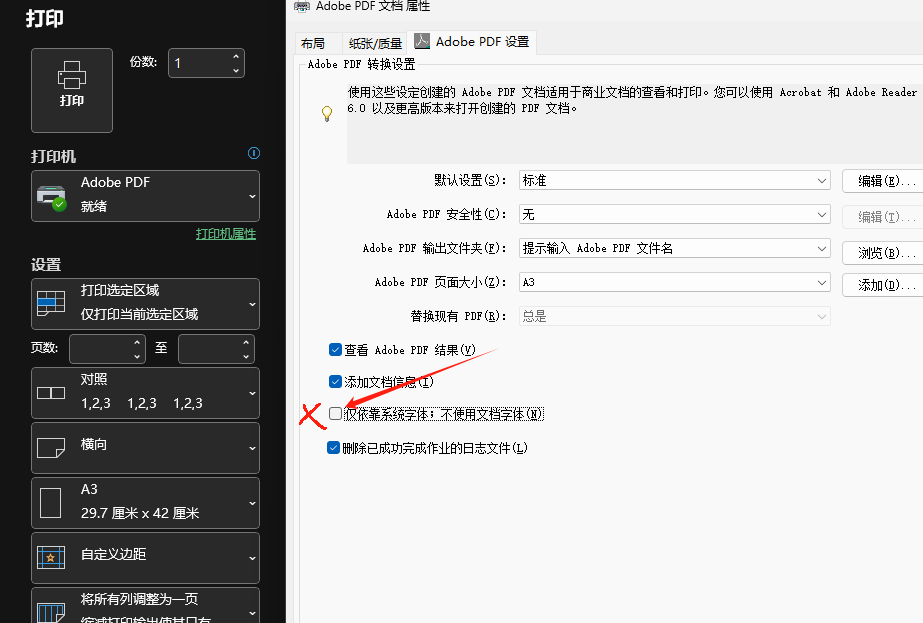The image size is (923, 623).
Task: Switch to the Paper/Quality (纸张/质量) tab
Action: [375, 43]
